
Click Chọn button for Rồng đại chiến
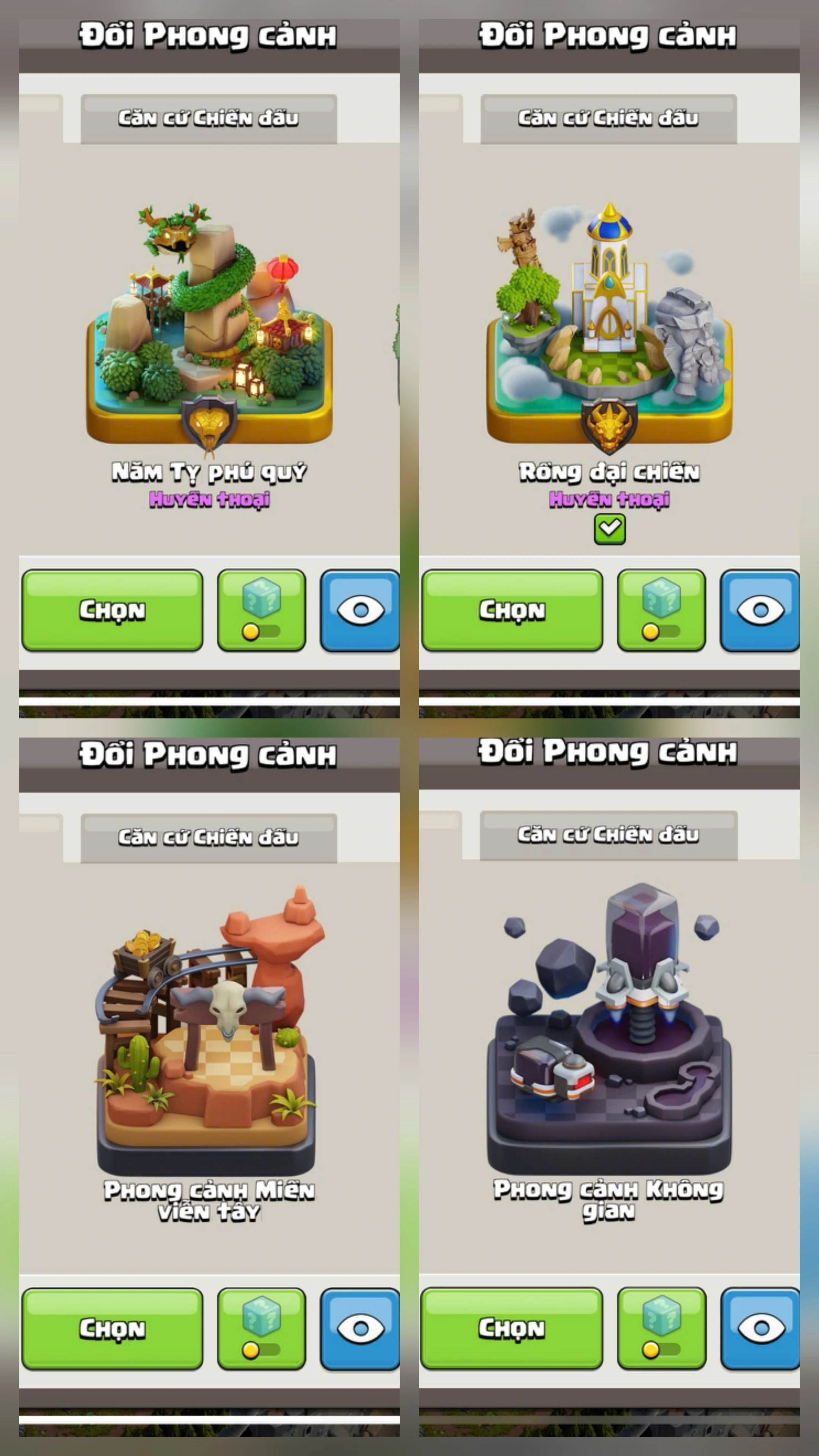pos(512,610)
